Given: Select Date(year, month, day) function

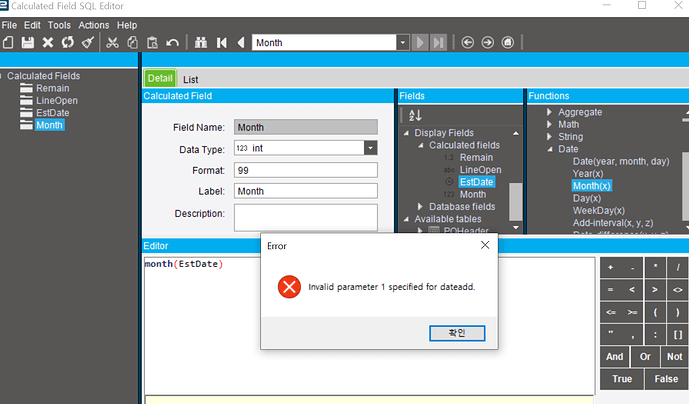Looking at the screenshot, I should [621, 161].
